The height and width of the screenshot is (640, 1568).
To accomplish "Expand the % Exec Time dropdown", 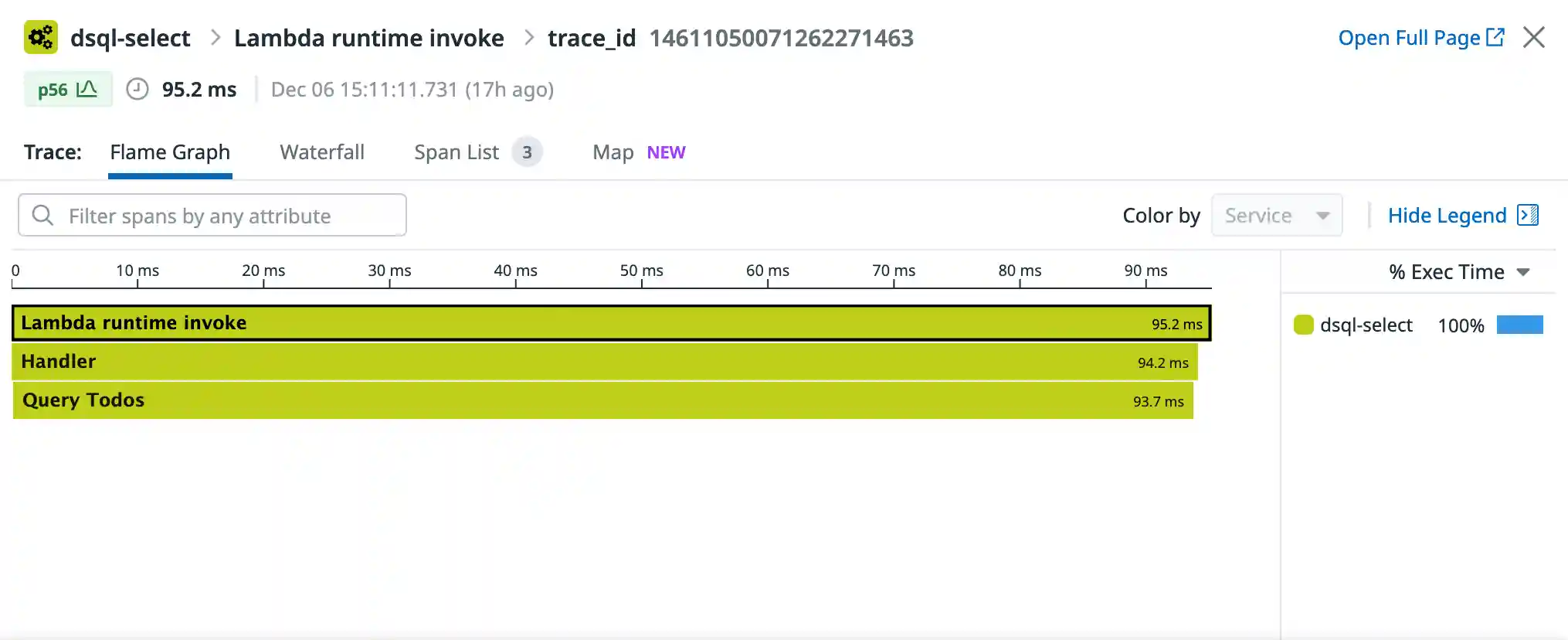I will pos(1458,272).
